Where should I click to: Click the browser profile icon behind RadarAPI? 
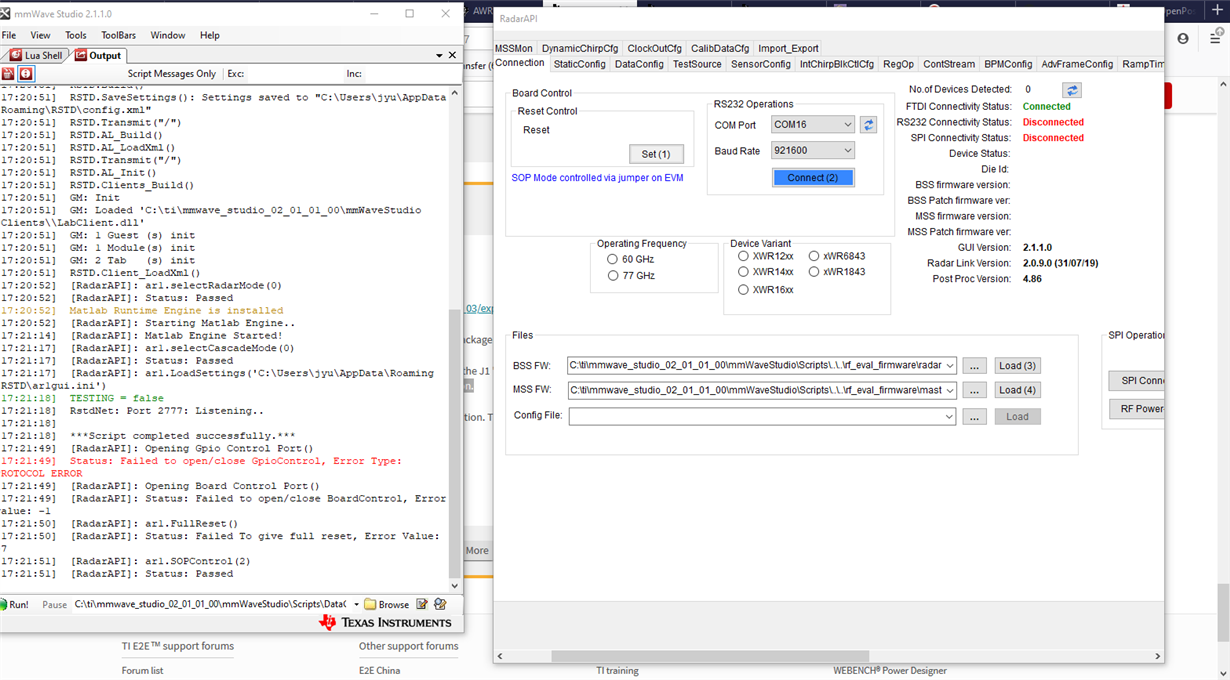1183,38
